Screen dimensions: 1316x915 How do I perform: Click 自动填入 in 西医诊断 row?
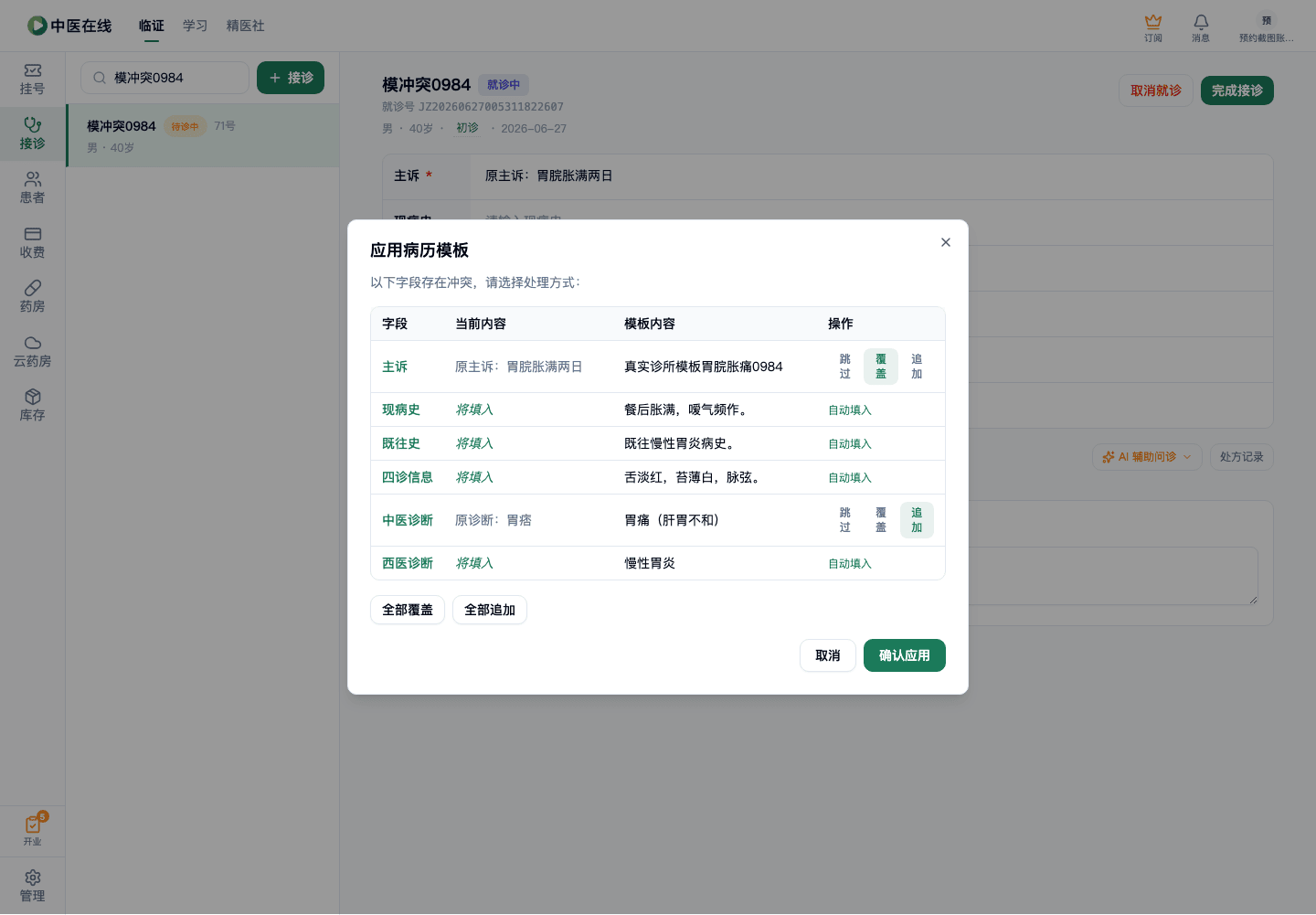point(850,564)
